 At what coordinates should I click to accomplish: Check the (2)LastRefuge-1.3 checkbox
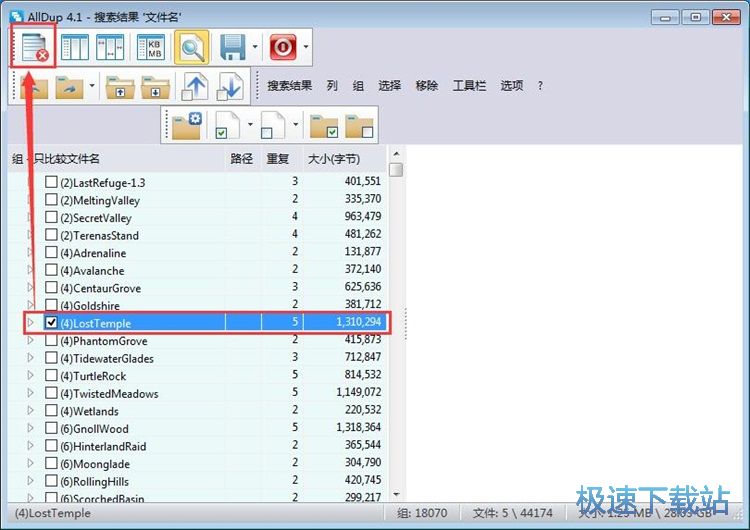(51, 182)
